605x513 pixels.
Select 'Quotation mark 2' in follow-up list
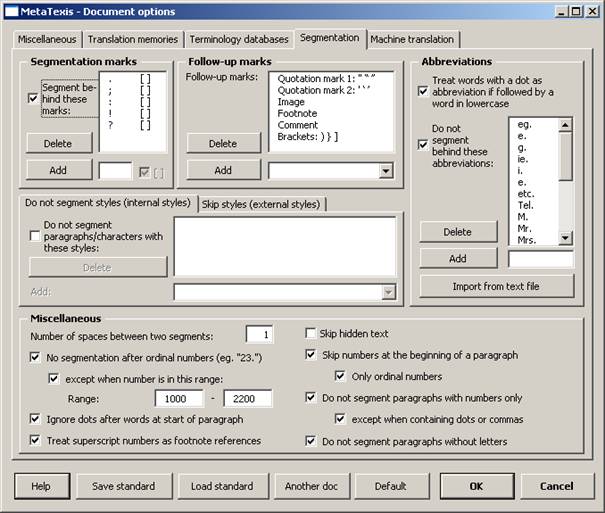tap(324, 90)
